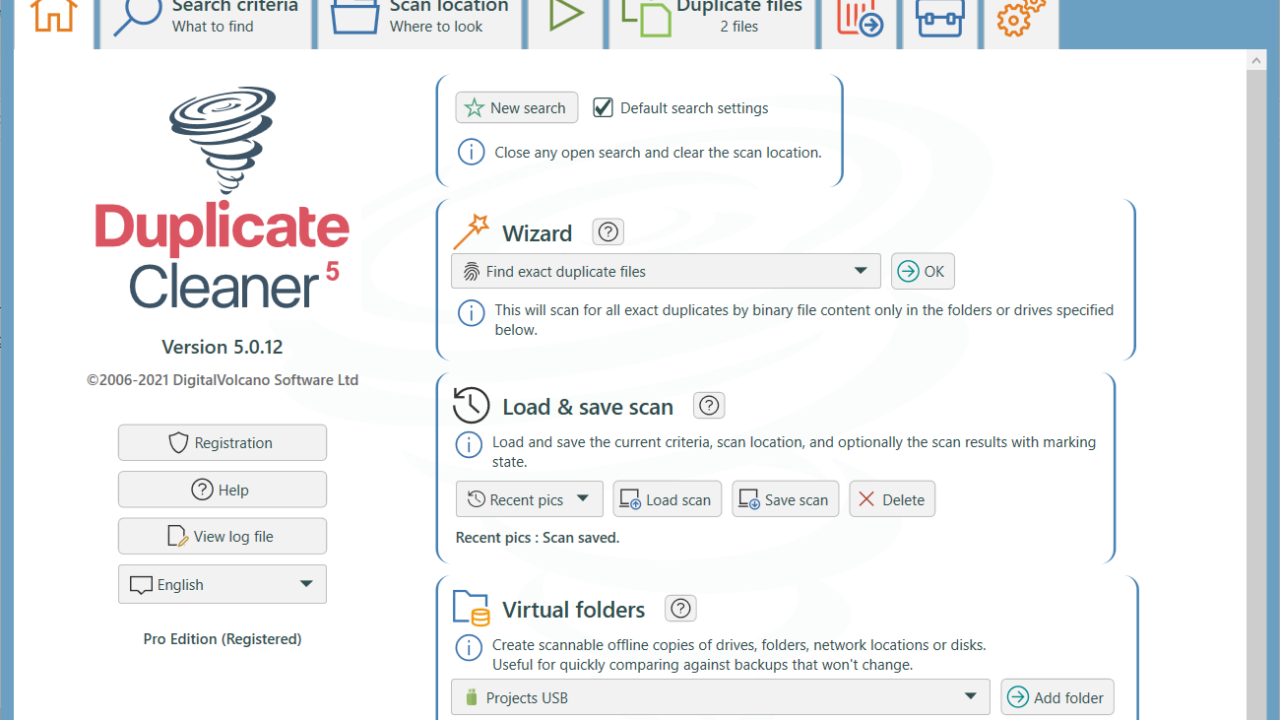Open the selection assistant list-arrow tab icon
Image resolution: width=1280 pixels, height=720 pixels.
pyautogui.click(x=858, y=18)
